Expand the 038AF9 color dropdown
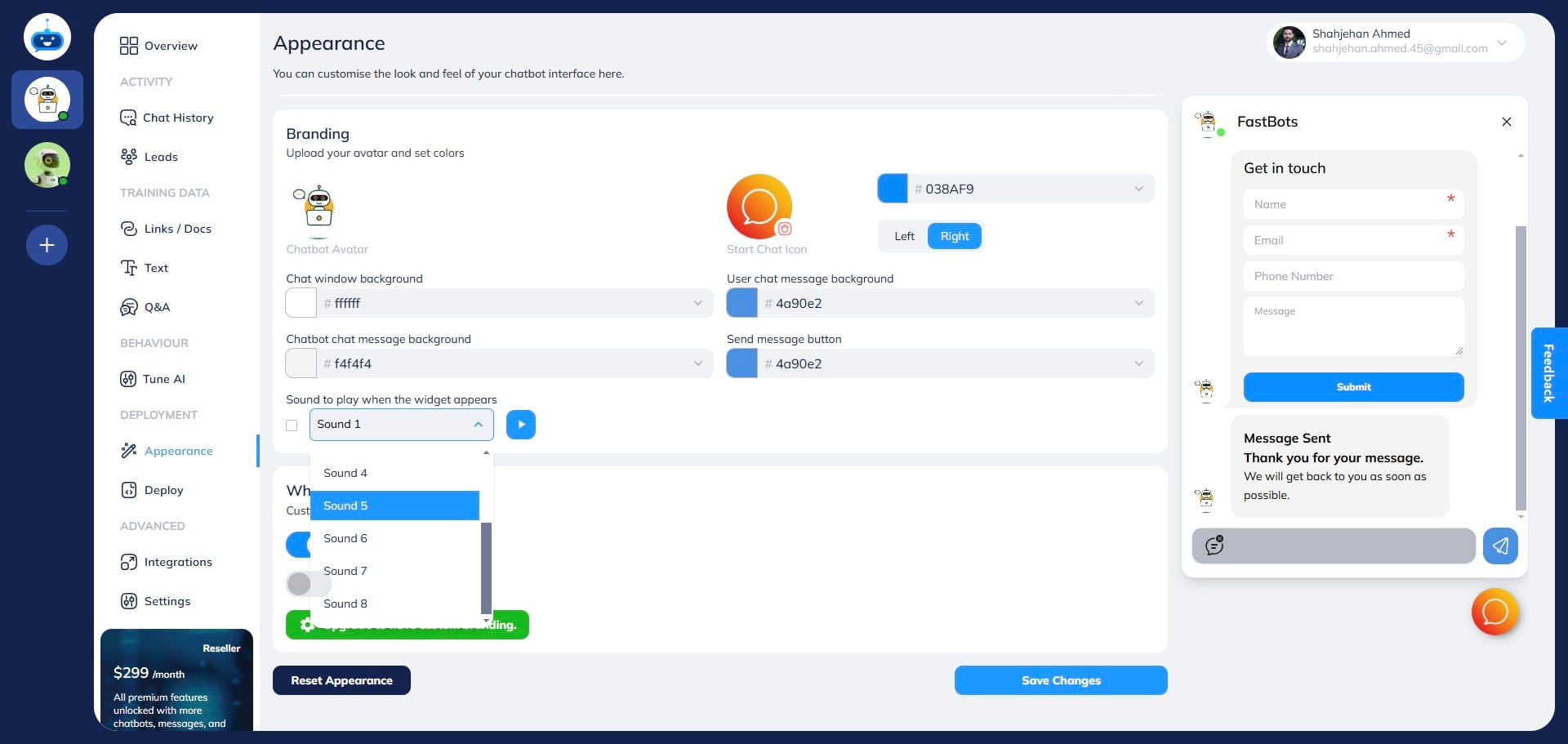This screenshot has height=744, width=1568. (x=1138, y=189)
